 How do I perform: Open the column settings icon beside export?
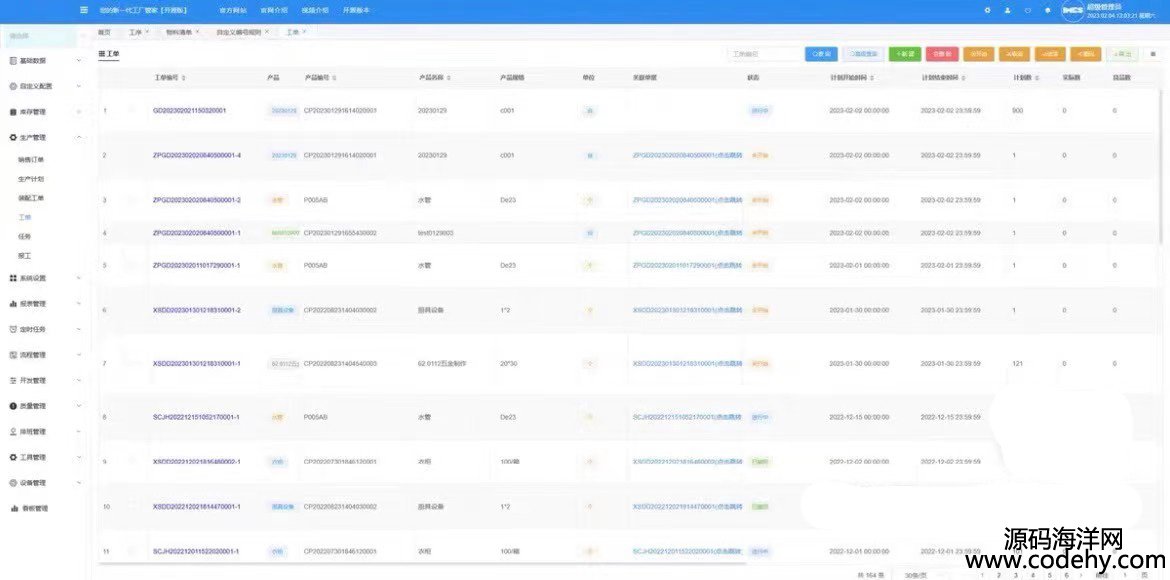(x=1153, y=54)
